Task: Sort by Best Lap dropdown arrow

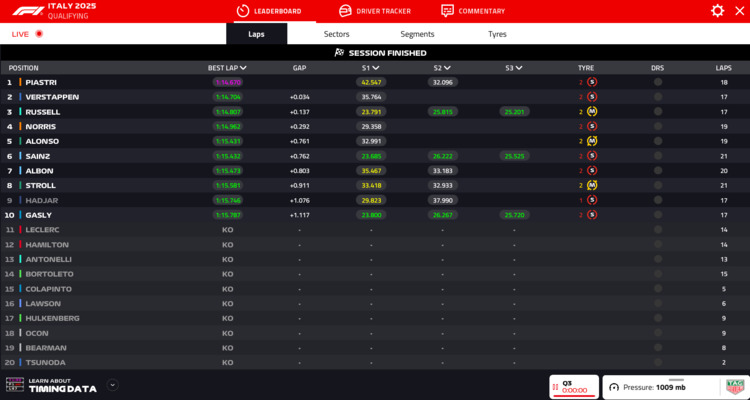Action: (x=243, y=68)
